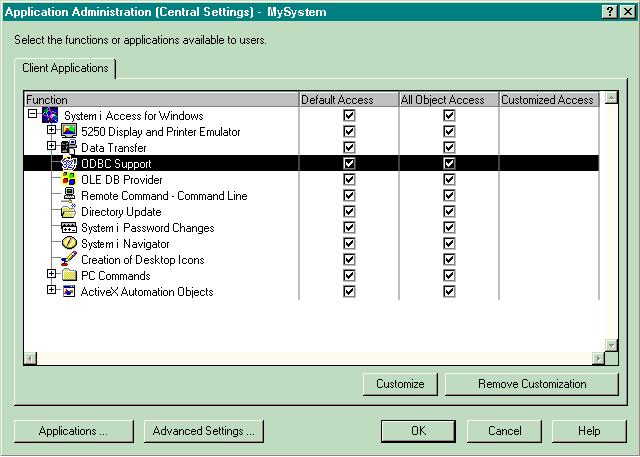Viewport: 640px width, 457px height.
Task: Click the vertical scrollbar down arrow
Action: [611, 345]
